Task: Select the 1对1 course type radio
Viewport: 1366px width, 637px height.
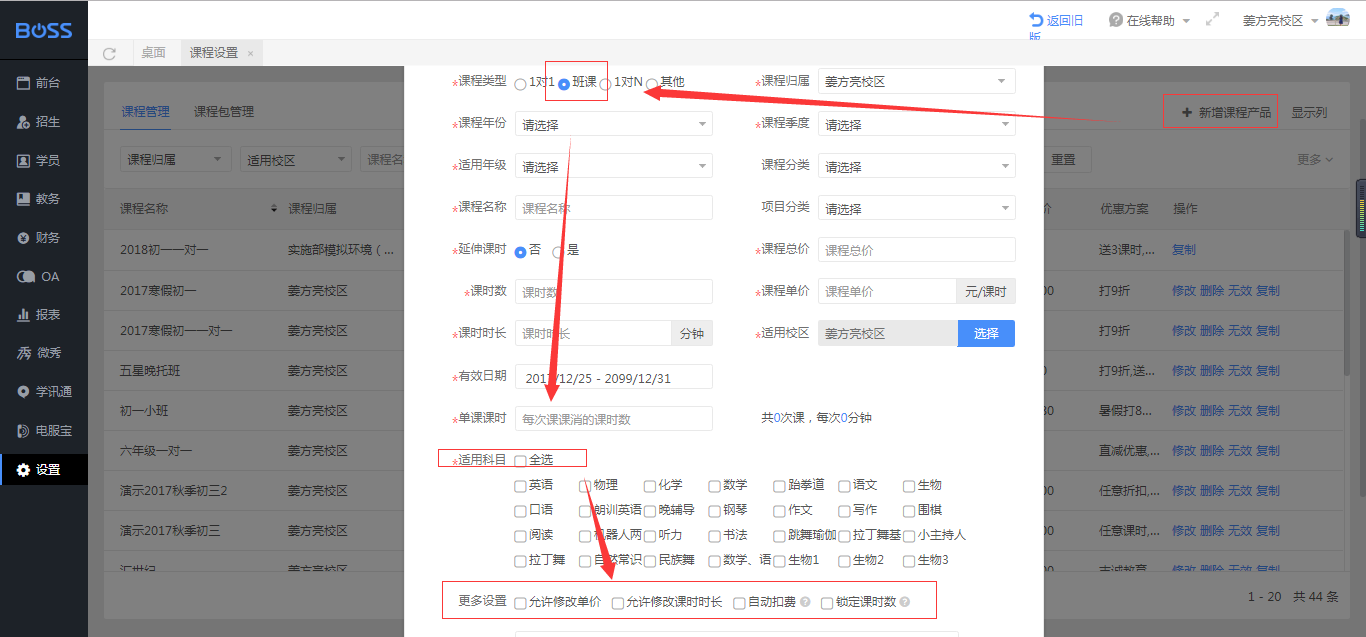Action: 520,84
